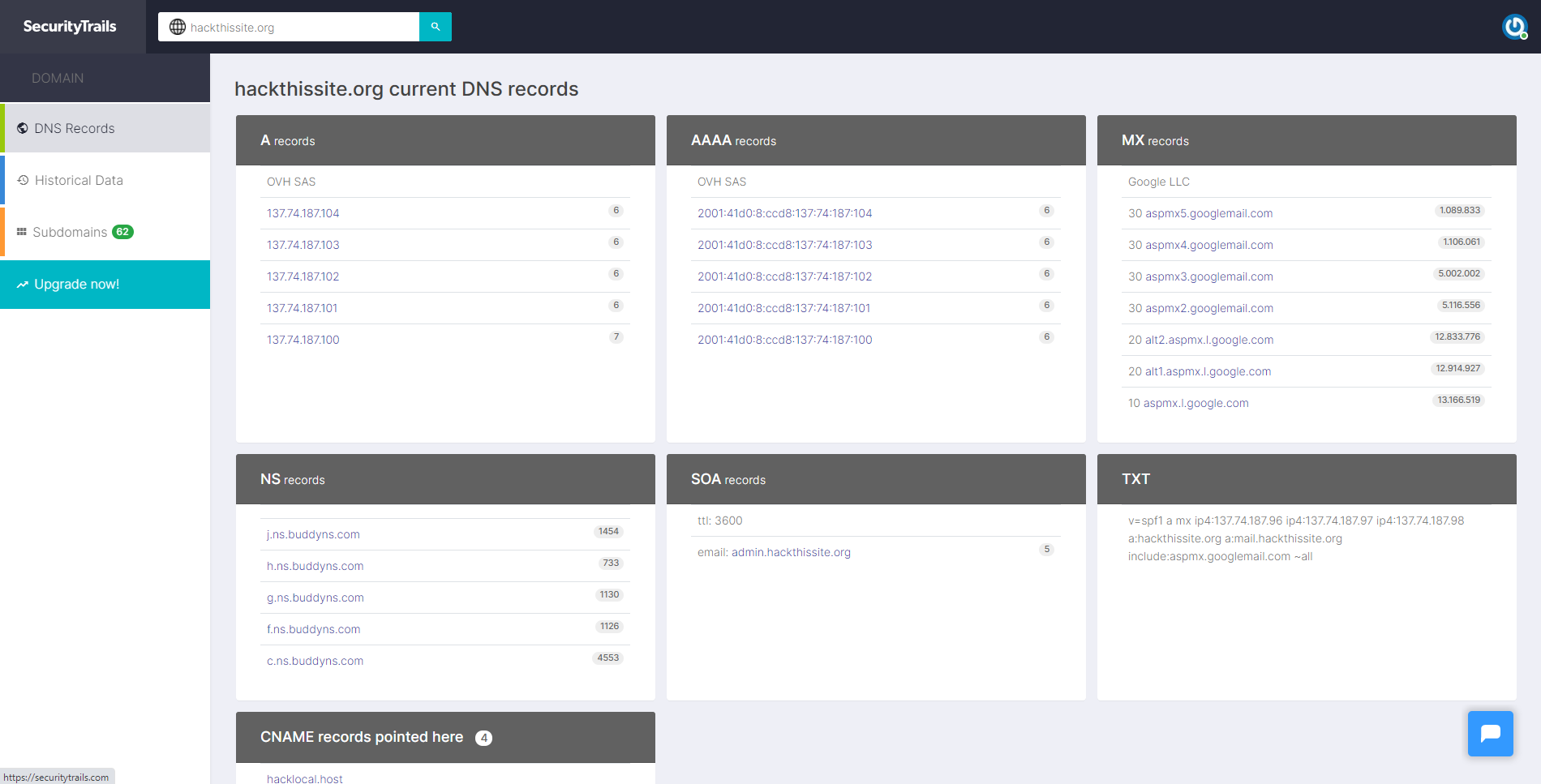This screenshot has width=1541, height=784.
Task: Open A record 137.74.187.100
Action: (x=303, y=340)
